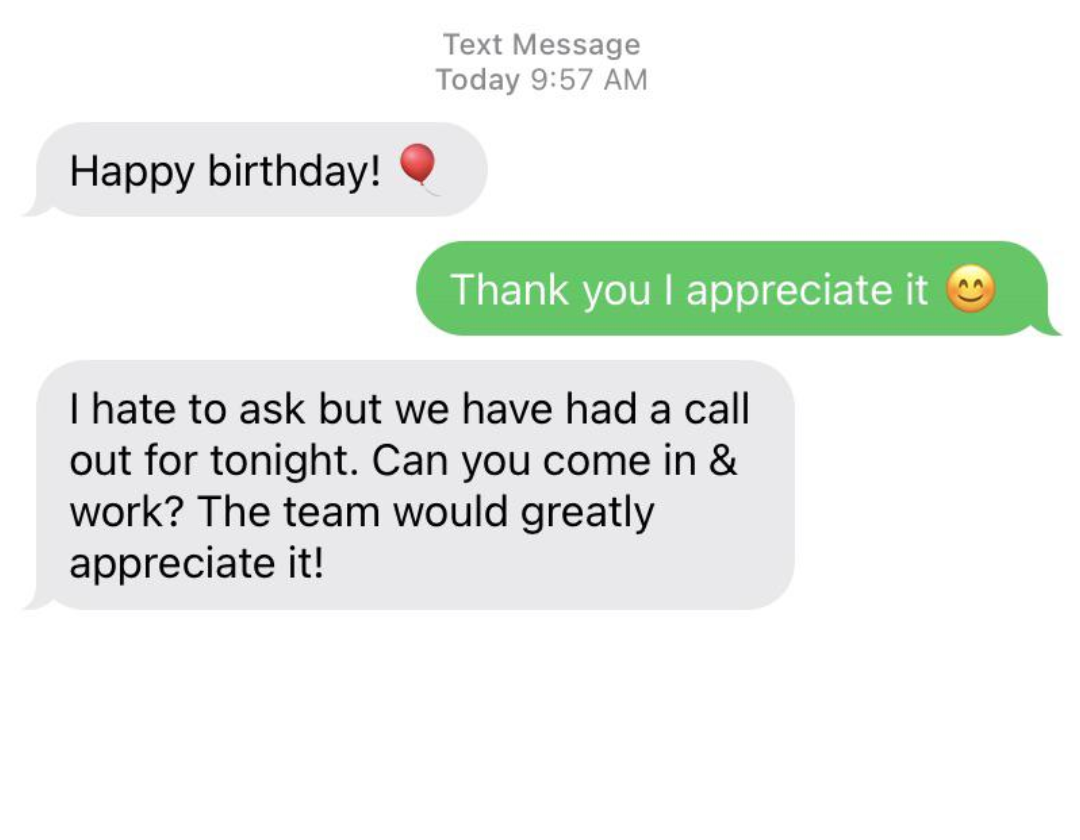Click 'appreciate it!' on the bubble's last line

pos(196,565)
